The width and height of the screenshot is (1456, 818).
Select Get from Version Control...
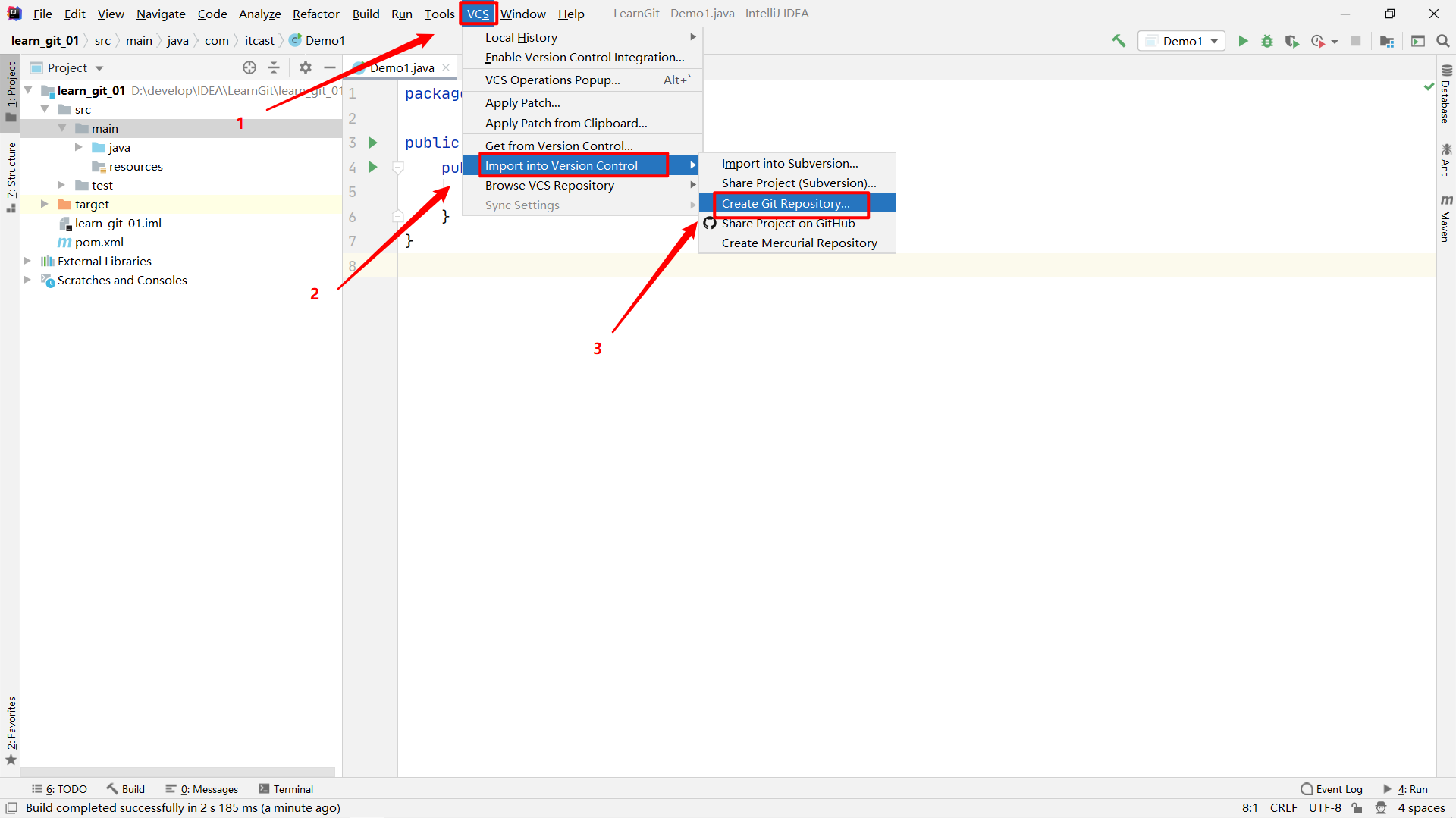(x=582, y=146)
